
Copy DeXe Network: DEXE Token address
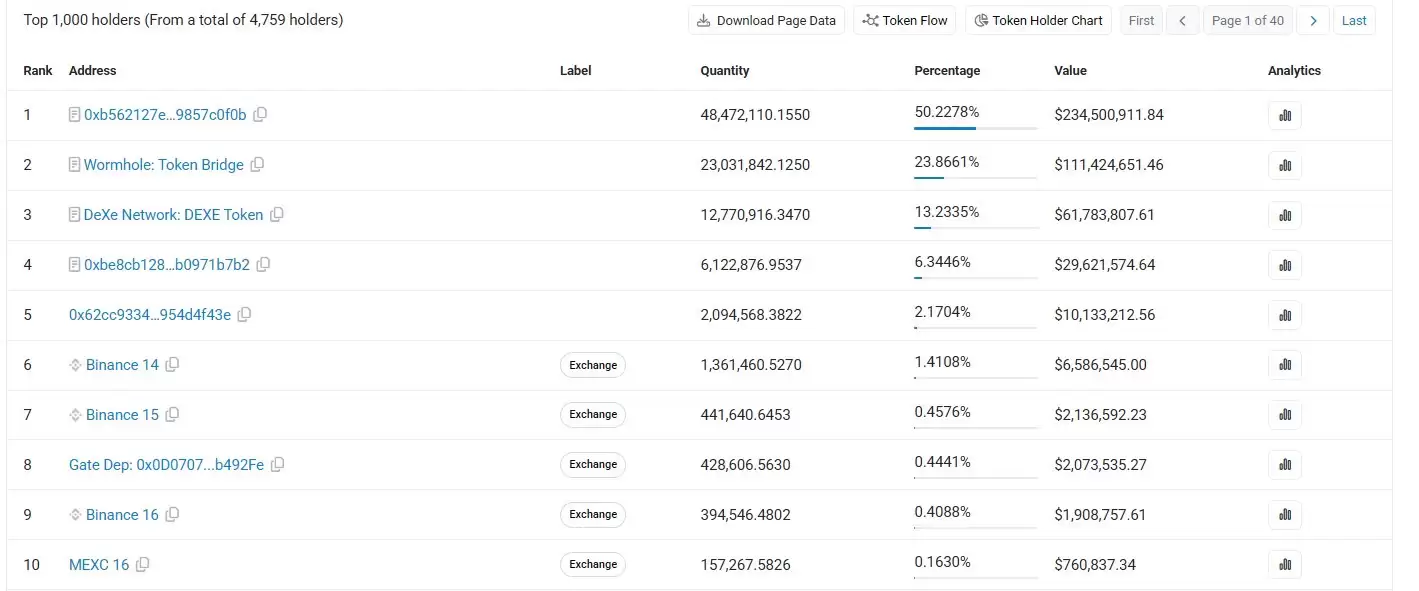pos(277,215)
